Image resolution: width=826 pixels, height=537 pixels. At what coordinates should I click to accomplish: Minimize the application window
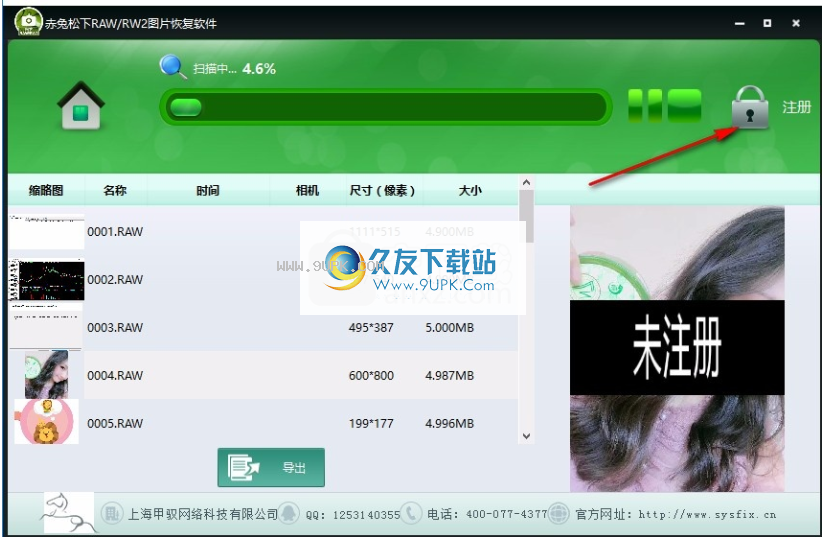740,23
